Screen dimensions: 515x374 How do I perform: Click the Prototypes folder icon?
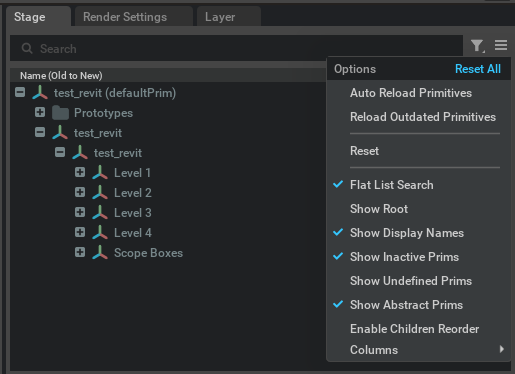(x=60, y=113)
